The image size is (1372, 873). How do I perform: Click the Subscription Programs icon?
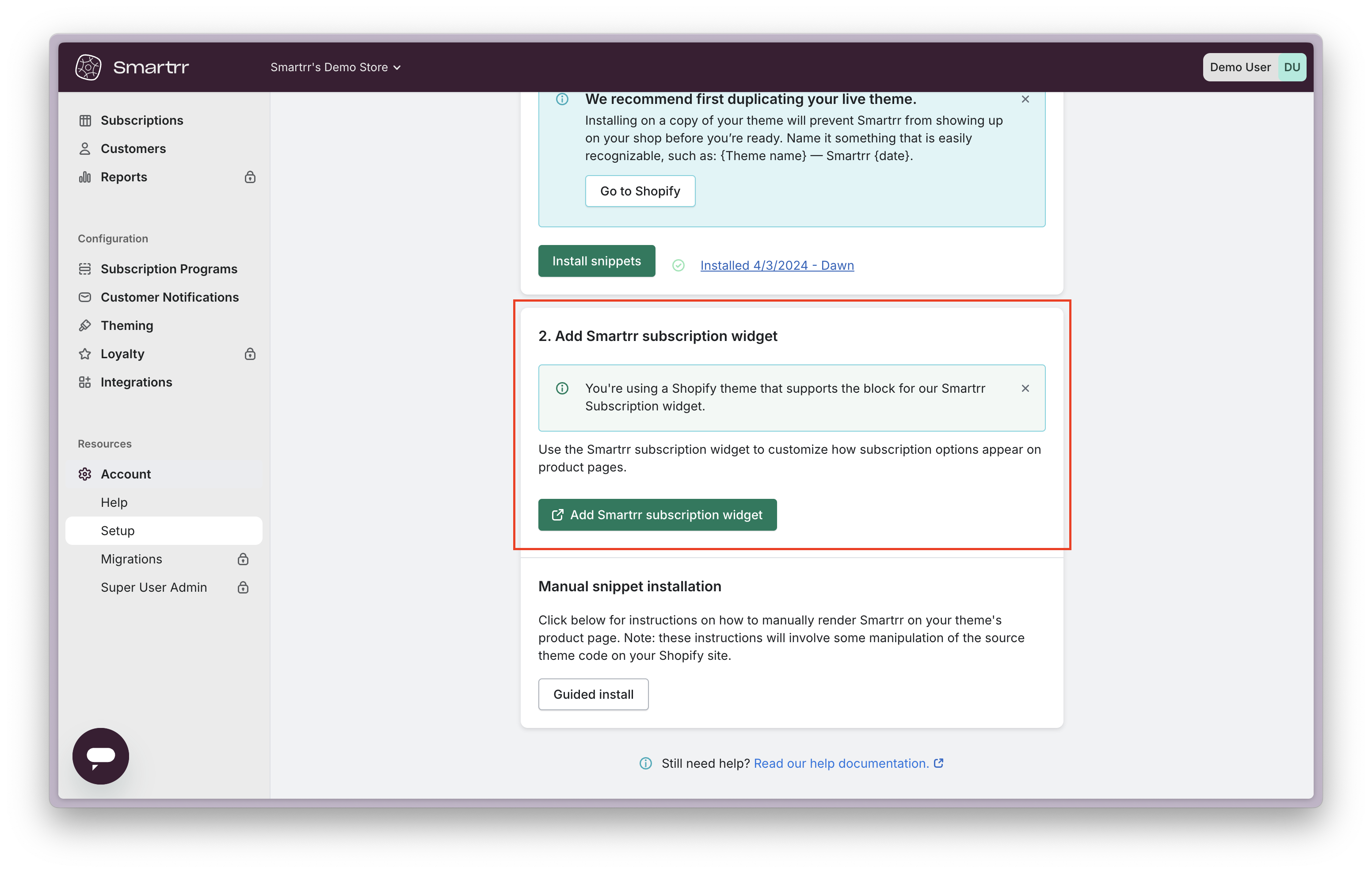click(85, 268)
